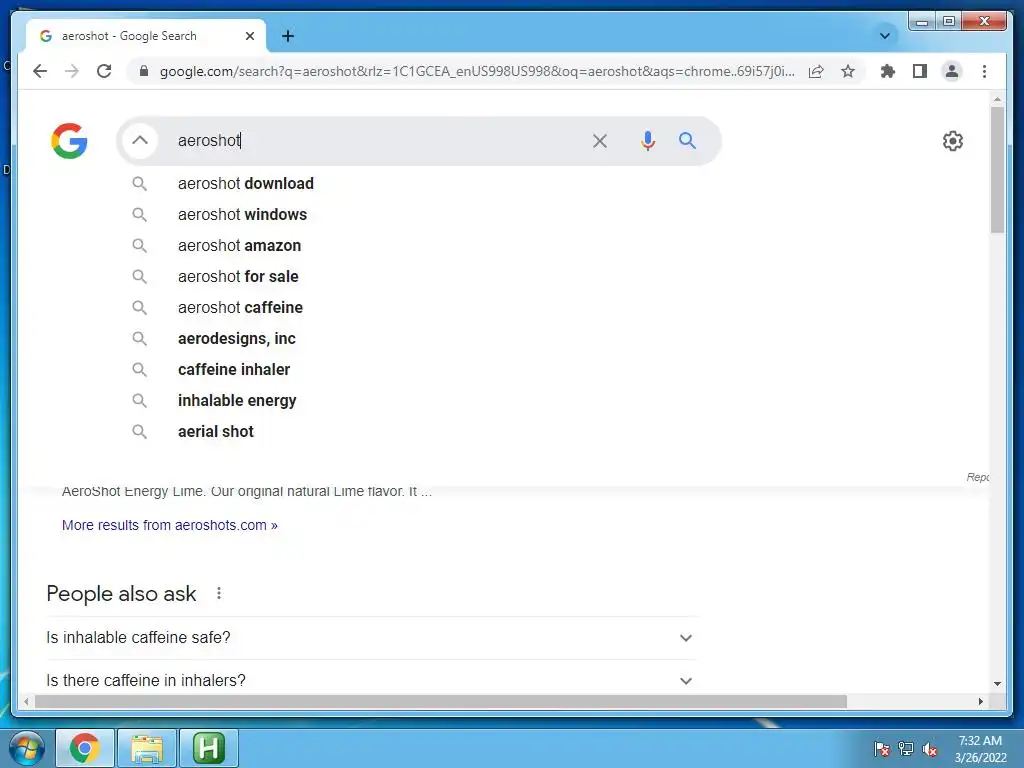Open the Chrome side panel icon
Screen dimensions: 1024x768
[x=920, y=71]
